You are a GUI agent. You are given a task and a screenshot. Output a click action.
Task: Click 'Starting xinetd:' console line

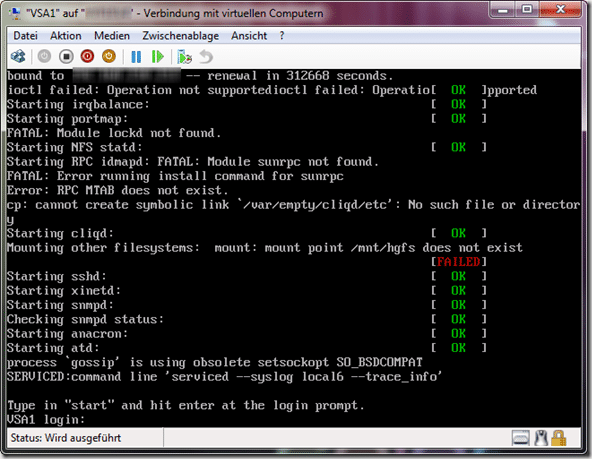pyautogui.click(x=64, y=291)
